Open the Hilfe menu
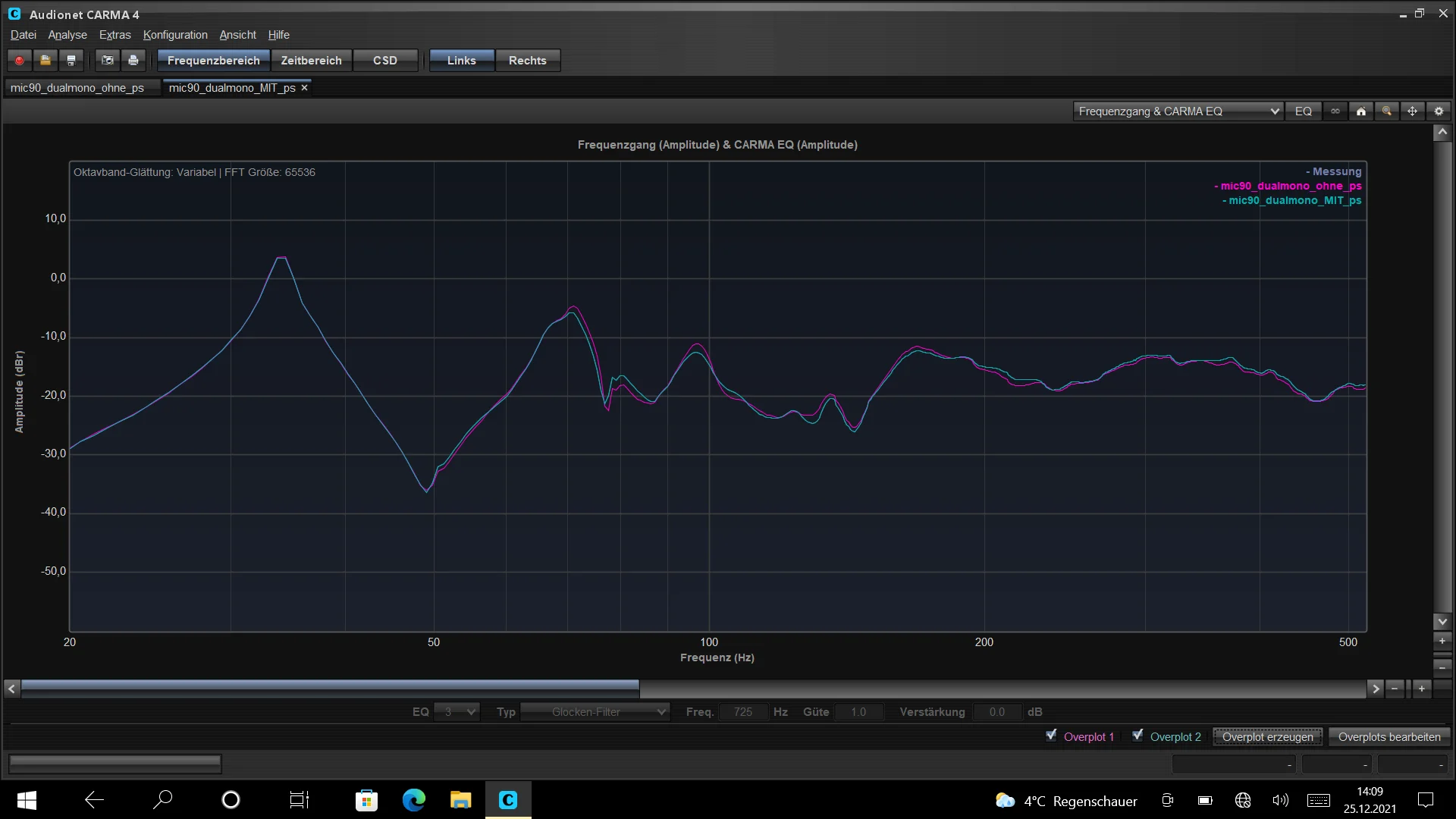1456x819 pixels. tap(278, 35)
